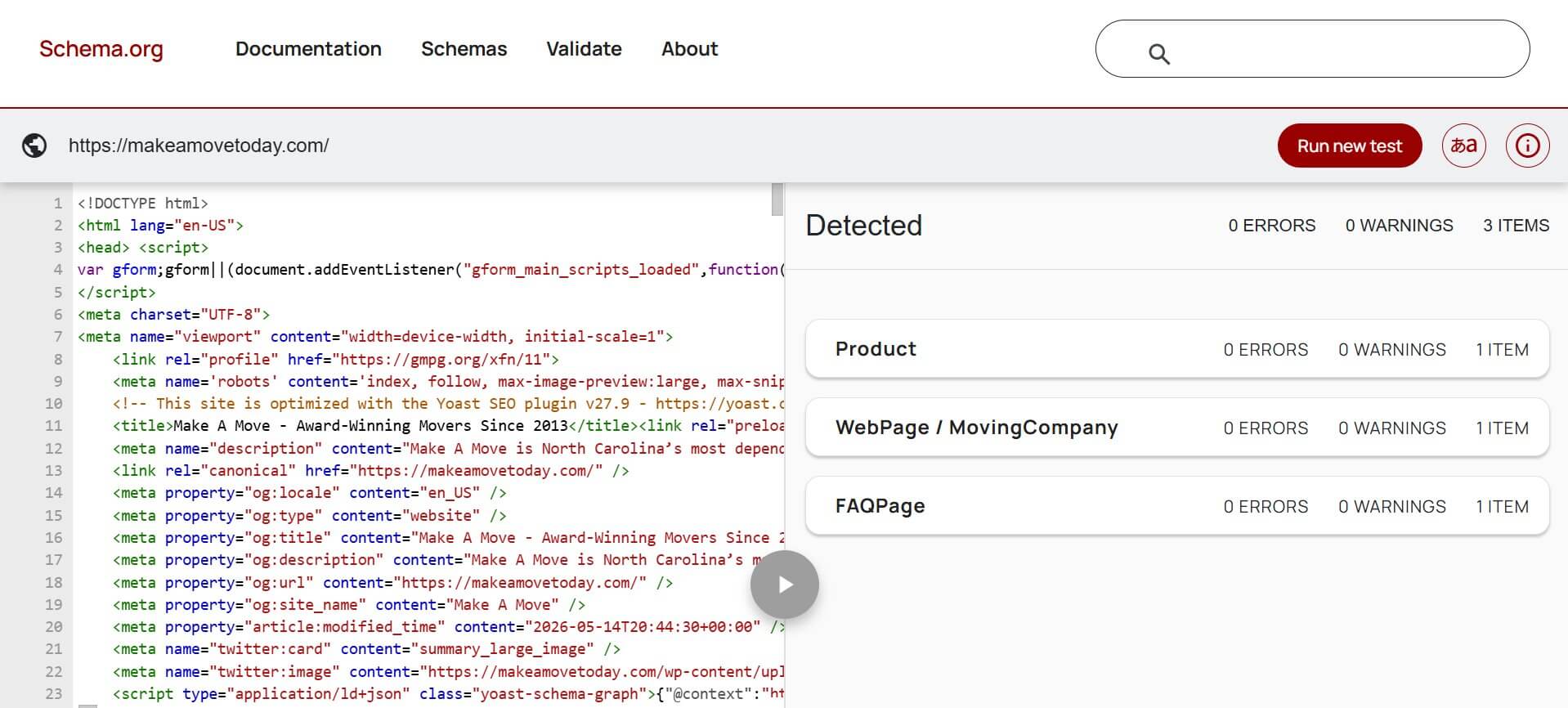The image size is (1568, 708).
Task: Click the og:type website code line
Action: (310, 516)
